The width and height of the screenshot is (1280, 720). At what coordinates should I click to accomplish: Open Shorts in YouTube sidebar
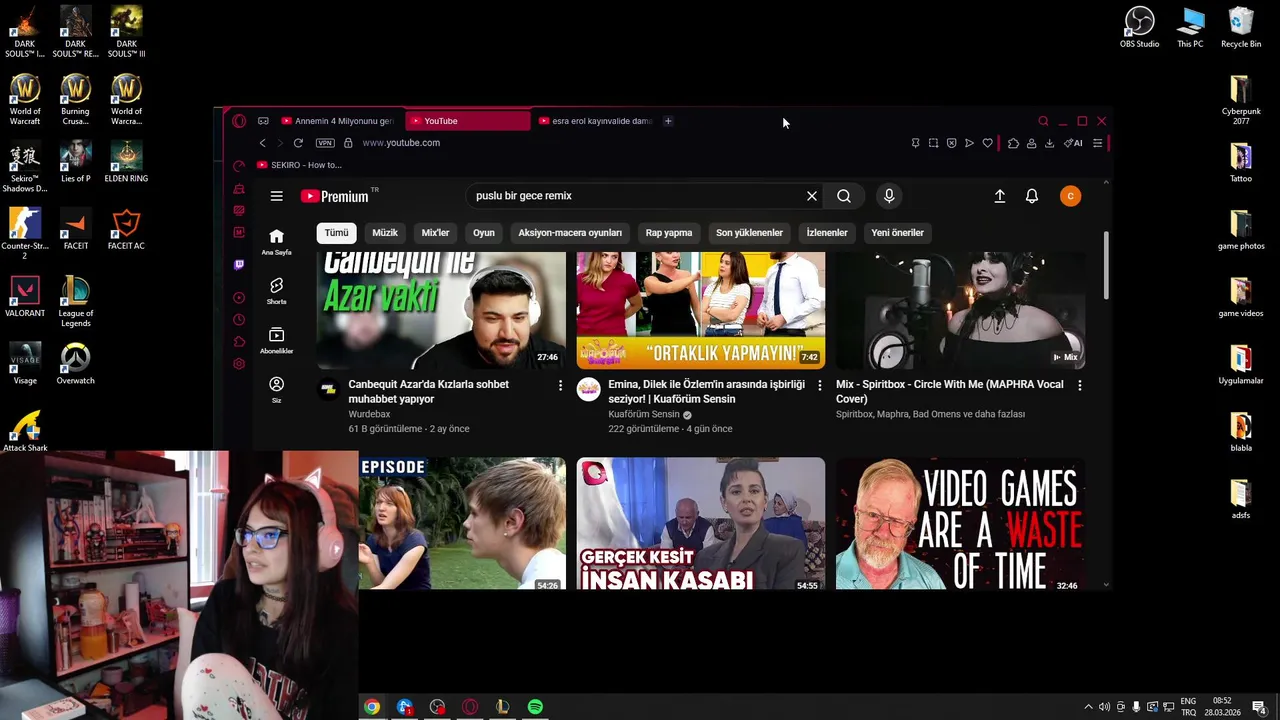[x=277, y=291]
